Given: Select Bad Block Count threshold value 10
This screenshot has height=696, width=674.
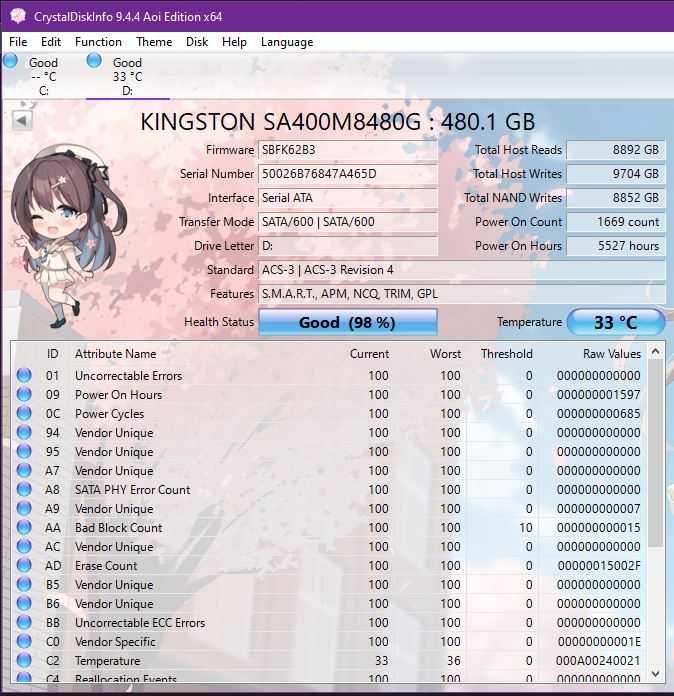Looking at the screenshot, I should click(x=526, y=527).
